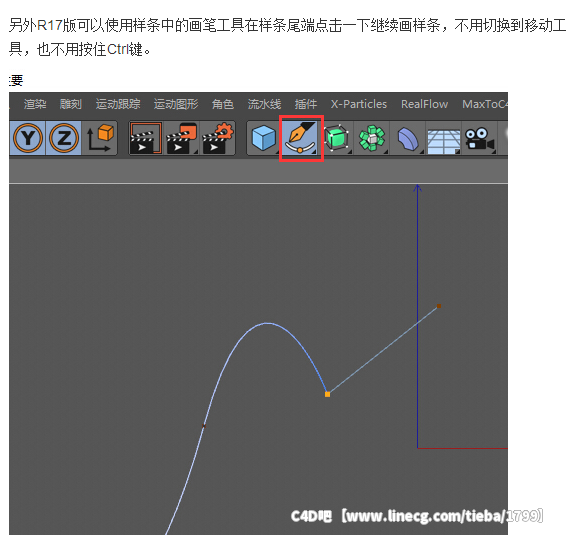
Task: Expand the Pen tool flyout arrow
Action: [x=314, y=152]
